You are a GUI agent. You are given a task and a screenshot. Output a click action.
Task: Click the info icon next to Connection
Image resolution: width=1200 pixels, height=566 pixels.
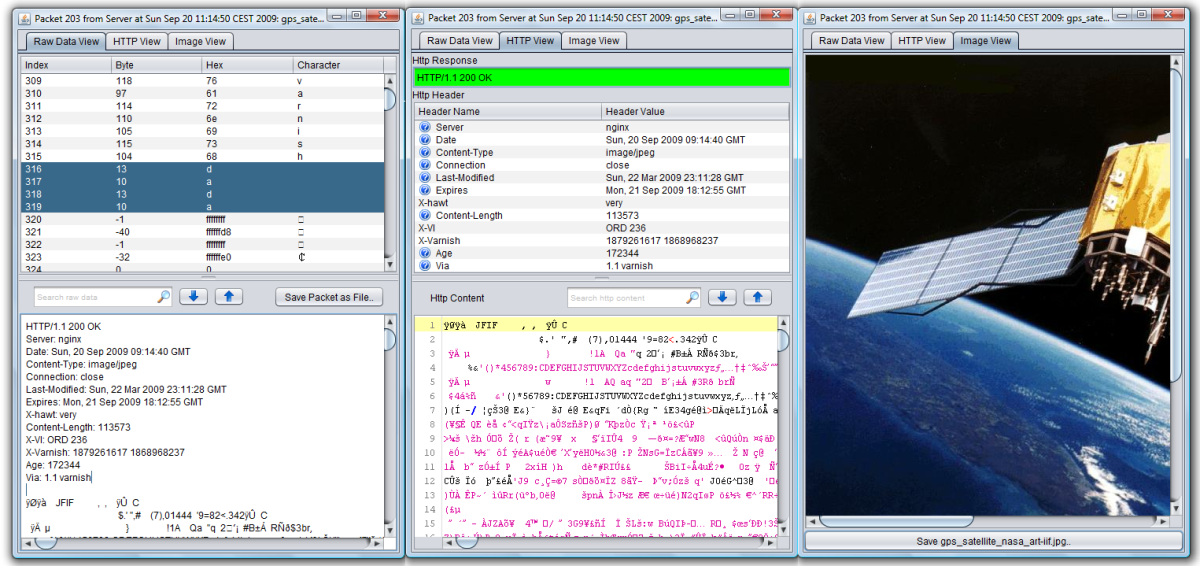(424, 165)
